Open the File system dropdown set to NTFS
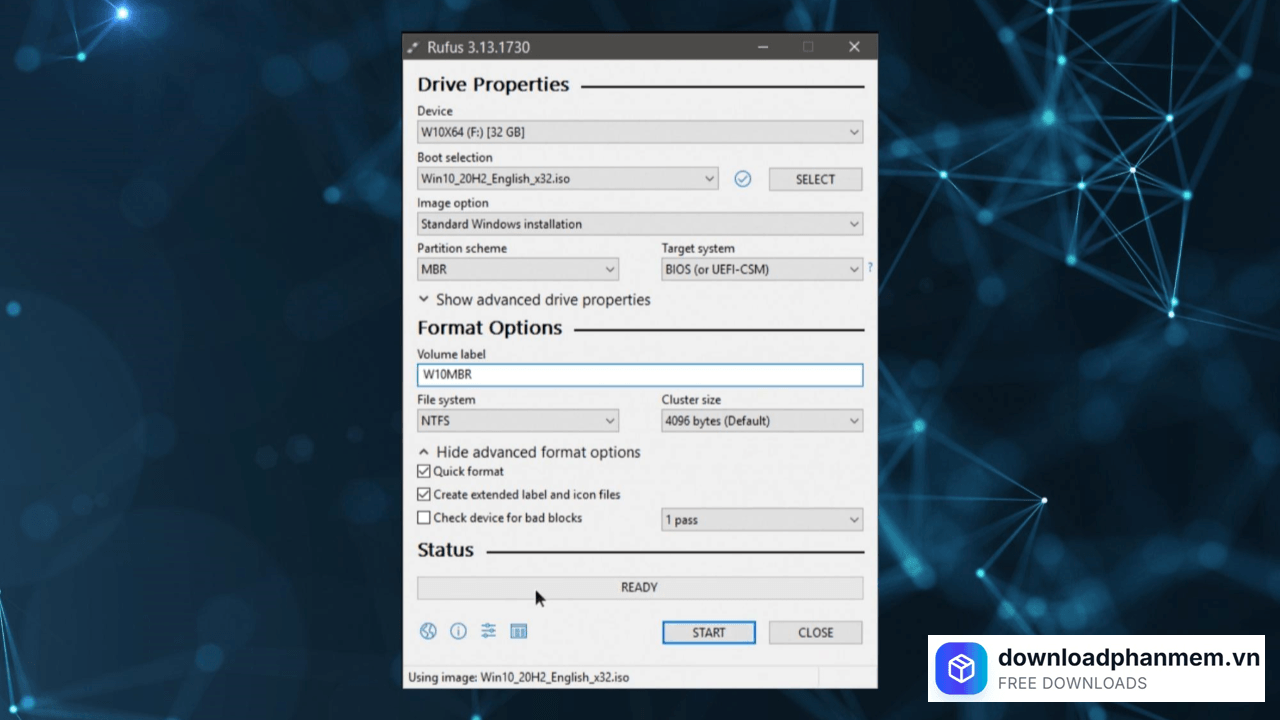The height and width of the screenshot is (720, 1280). click(x=518, y=421)
